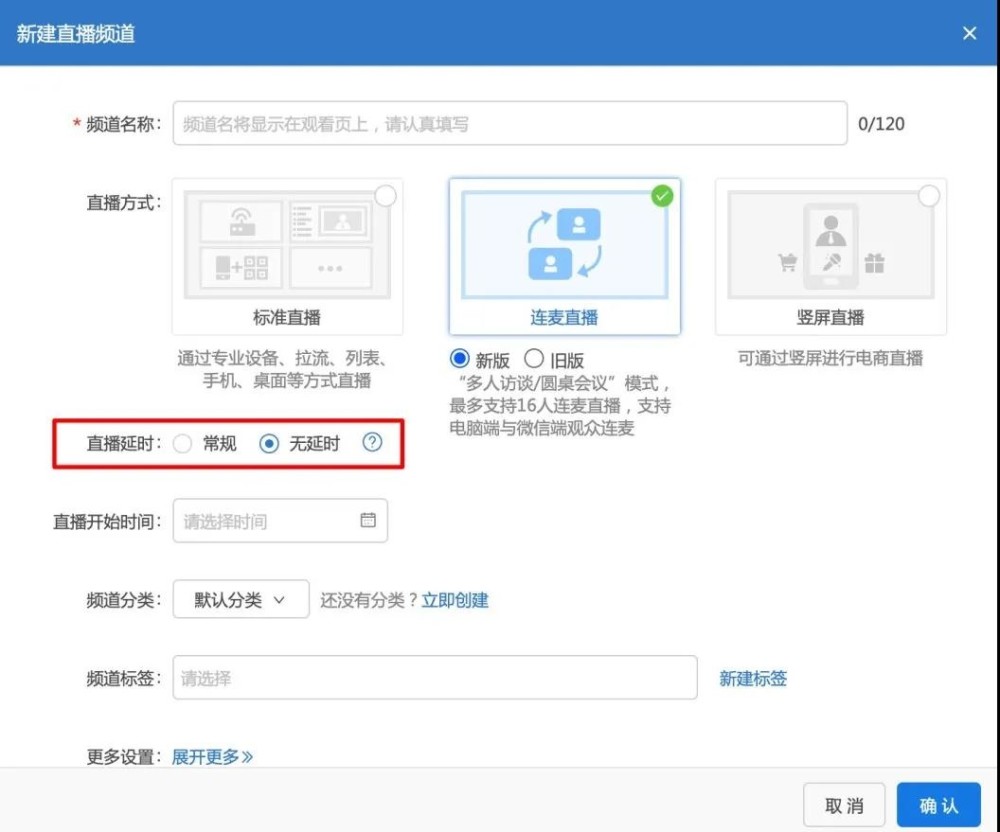This screenshot has width=1000, height=832.
Task: Click the 竖屏直播 phone illustration
Action: [830, 244]
